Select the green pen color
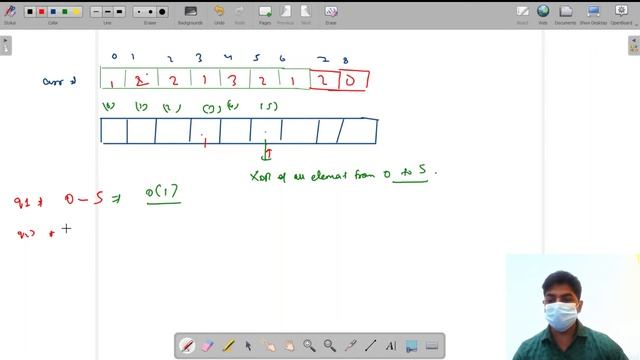This screenshot has width=640, height=360. click(64, 12)
